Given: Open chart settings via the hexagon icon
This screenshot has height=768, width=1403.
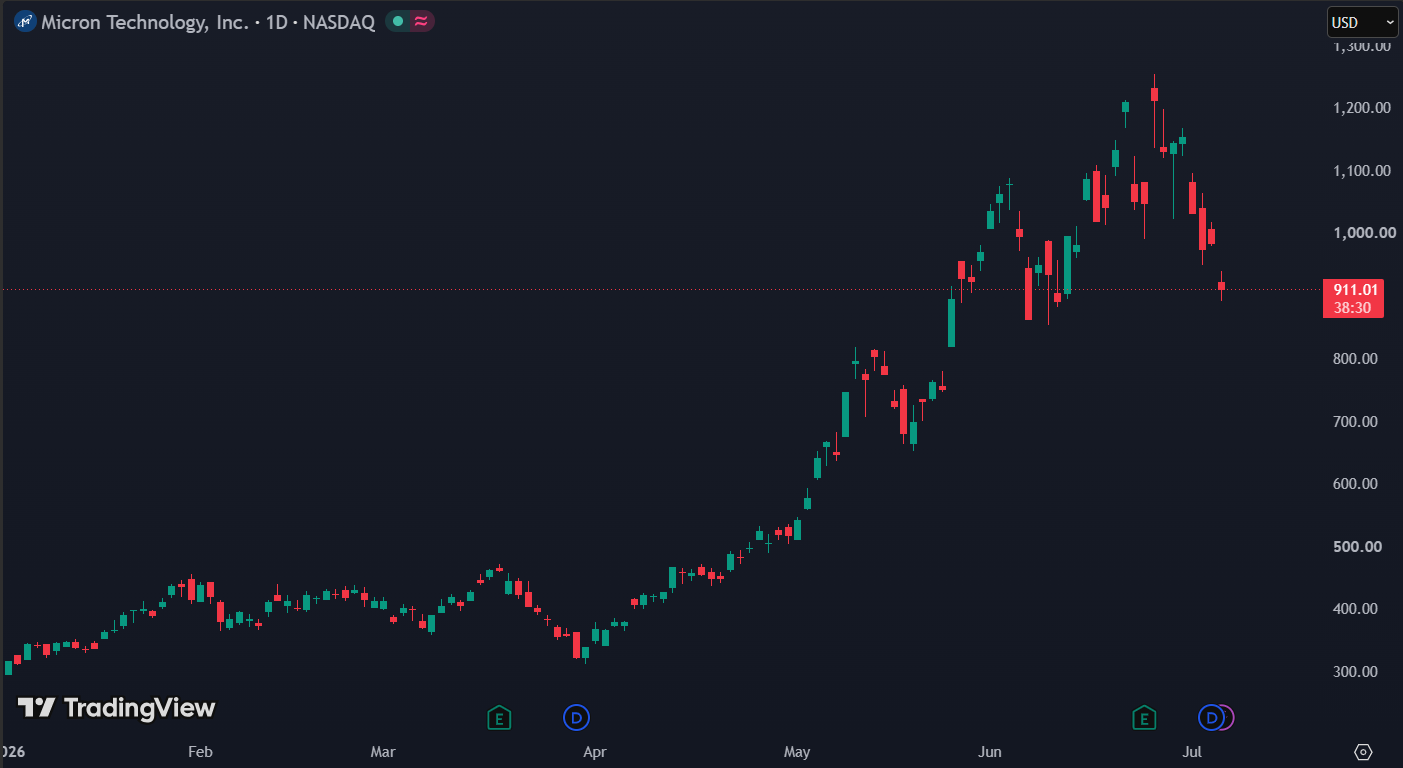Looking at the screenshot, I should point(1363,752).
